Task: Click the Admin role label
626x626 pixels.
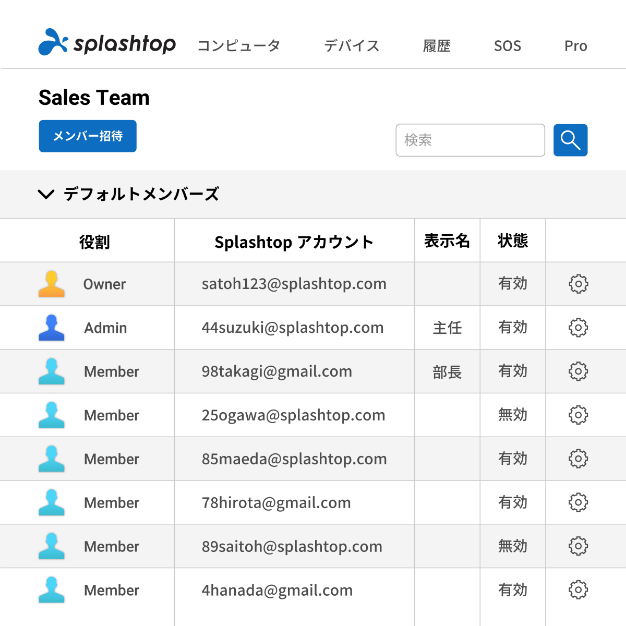Action: (105, 328)
